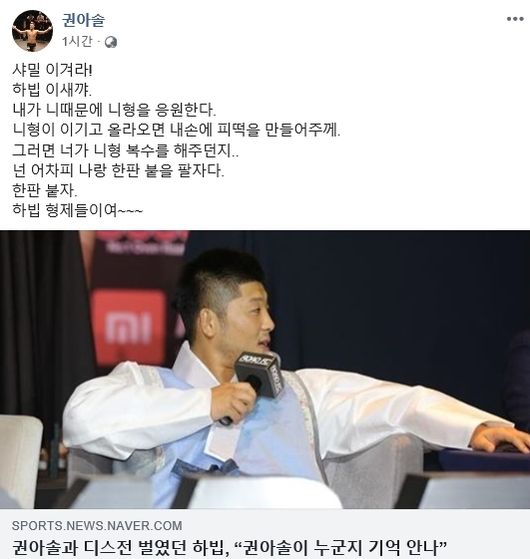
Task: Click the short line 한판 붙자.
Action: point(45,190)
